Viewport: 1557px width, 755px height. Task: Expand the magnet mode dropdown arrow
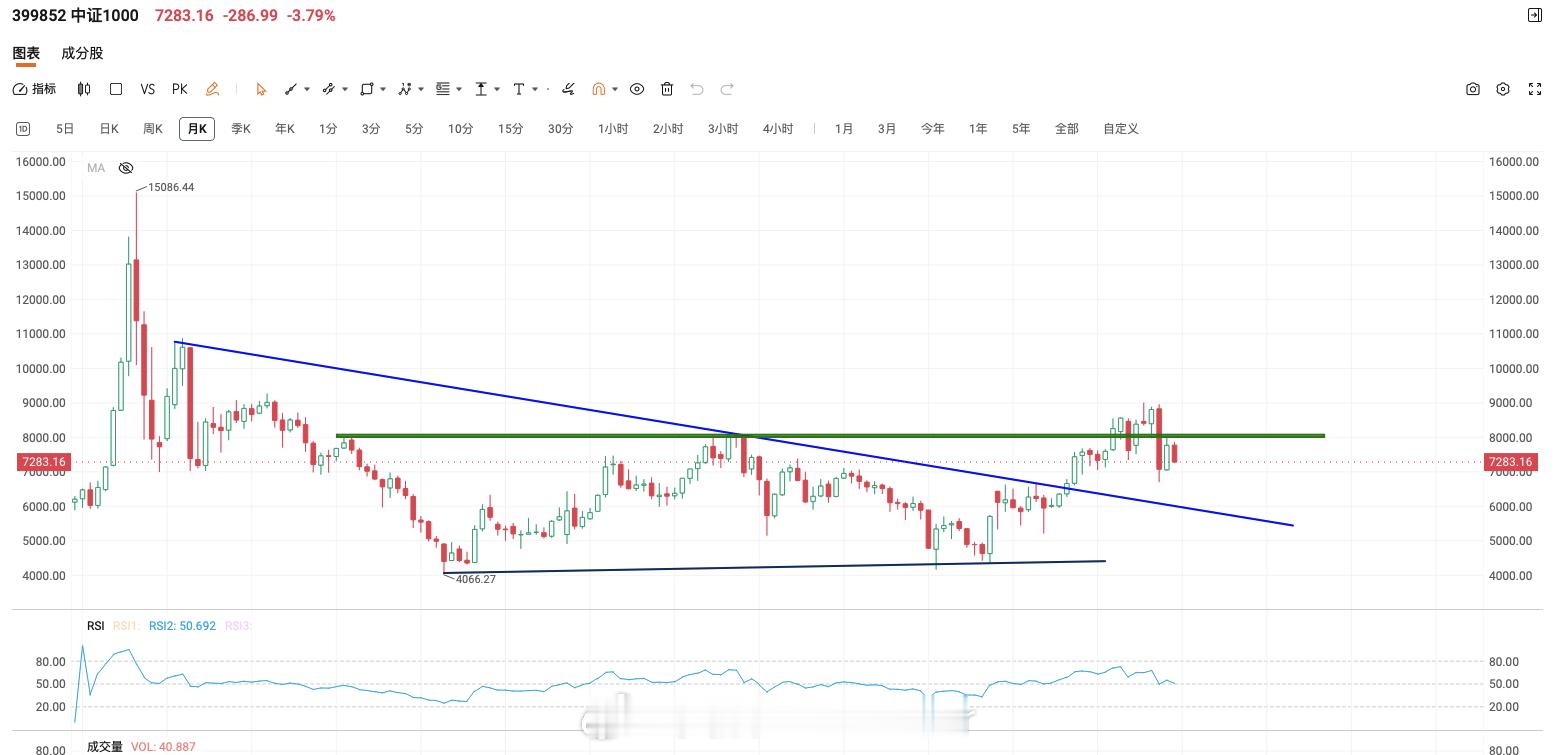615,89
